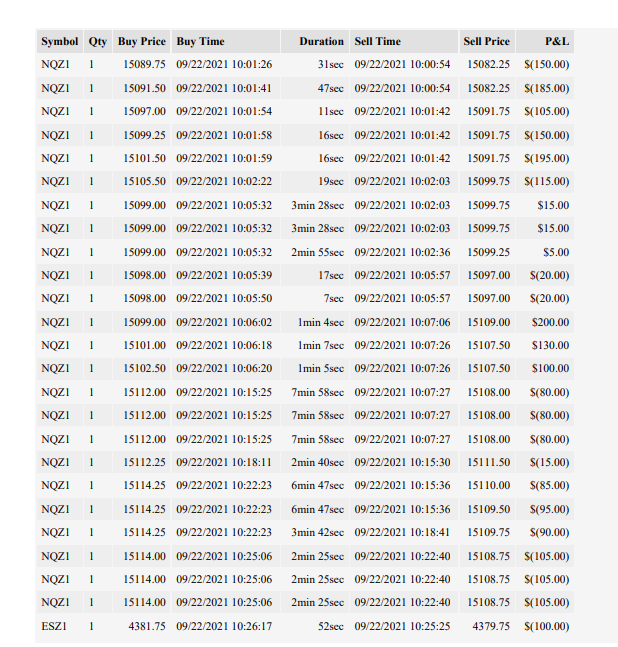618x647 pixels.
Task: Click the Duration column header
Action: coord(315,41)
